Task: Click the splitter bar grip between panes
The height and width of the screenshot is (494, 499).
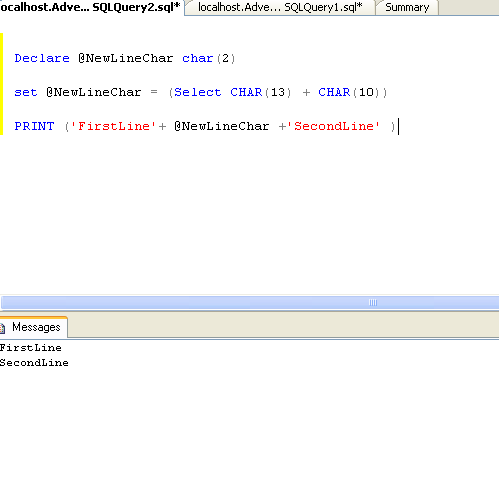Action: point(373,303)
